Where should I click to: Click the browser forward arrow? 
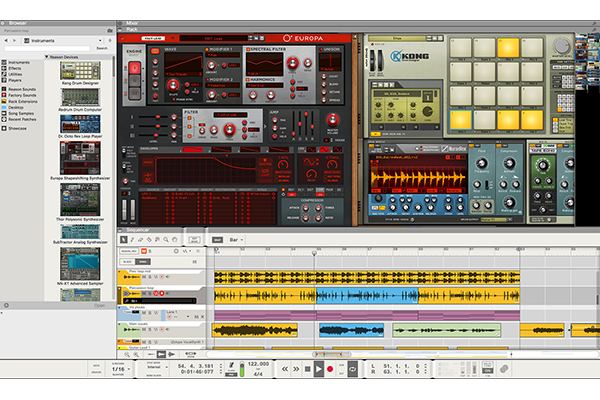15,40
